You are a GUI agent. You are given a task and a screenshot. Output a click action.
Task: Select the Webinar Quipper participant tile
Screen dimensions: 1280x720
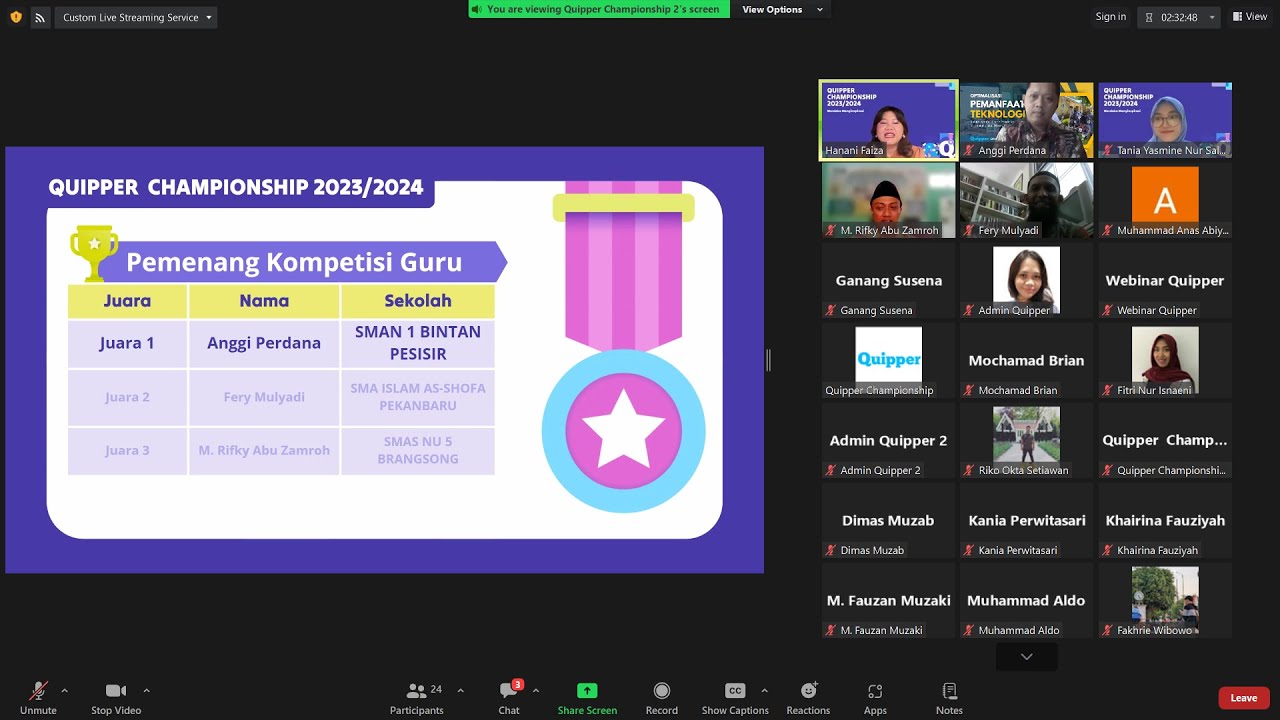point(1165,280)
